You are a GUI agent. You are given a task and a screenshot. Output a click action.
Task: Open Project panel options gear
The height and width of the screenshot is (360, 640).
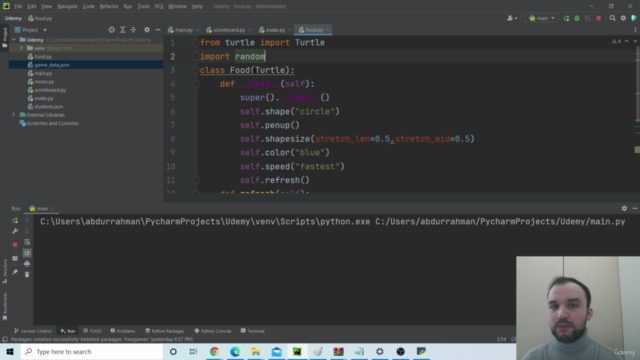147,30
